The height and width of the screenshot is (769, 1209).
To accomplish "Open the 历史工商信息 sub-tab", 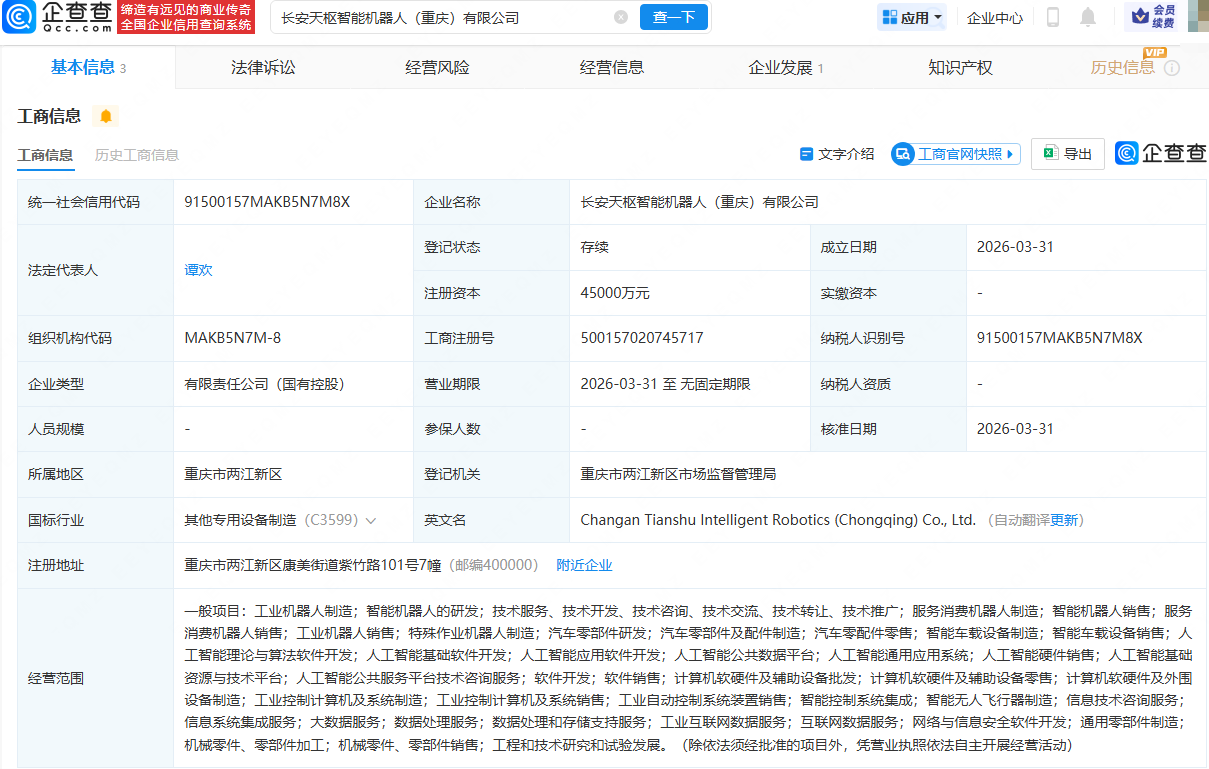I will click(137, 155).
